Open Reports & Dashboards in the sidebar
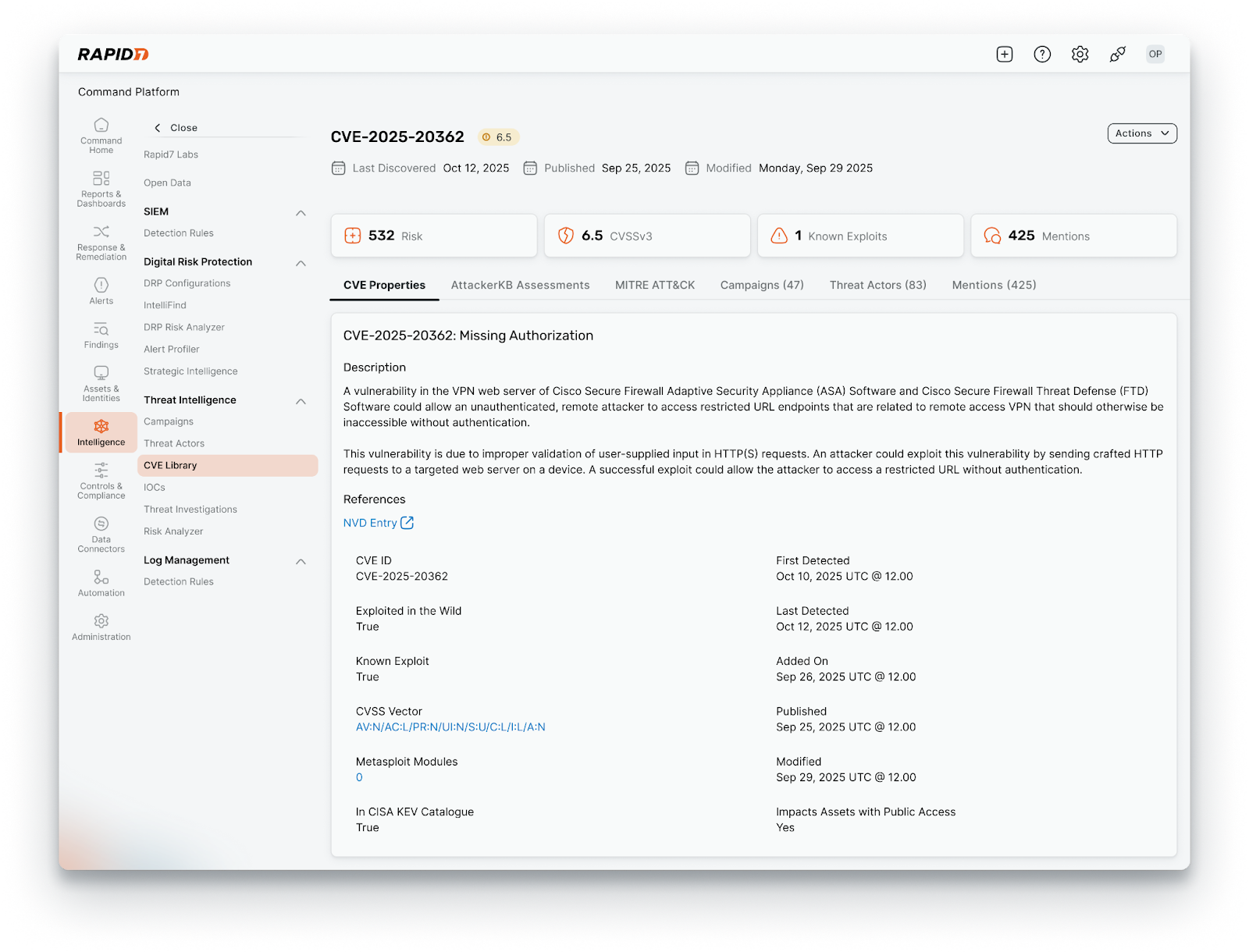This screenshot has width=1249, height=952. pos(101,188)
